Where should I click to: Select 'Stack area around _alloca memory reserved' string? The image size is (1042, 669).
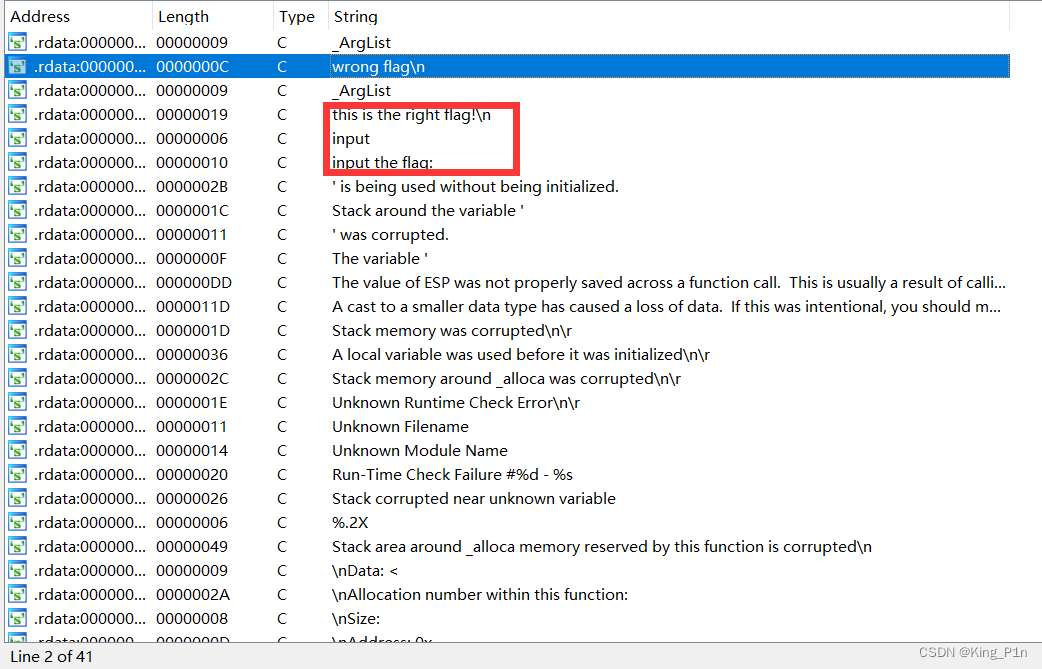601,547
